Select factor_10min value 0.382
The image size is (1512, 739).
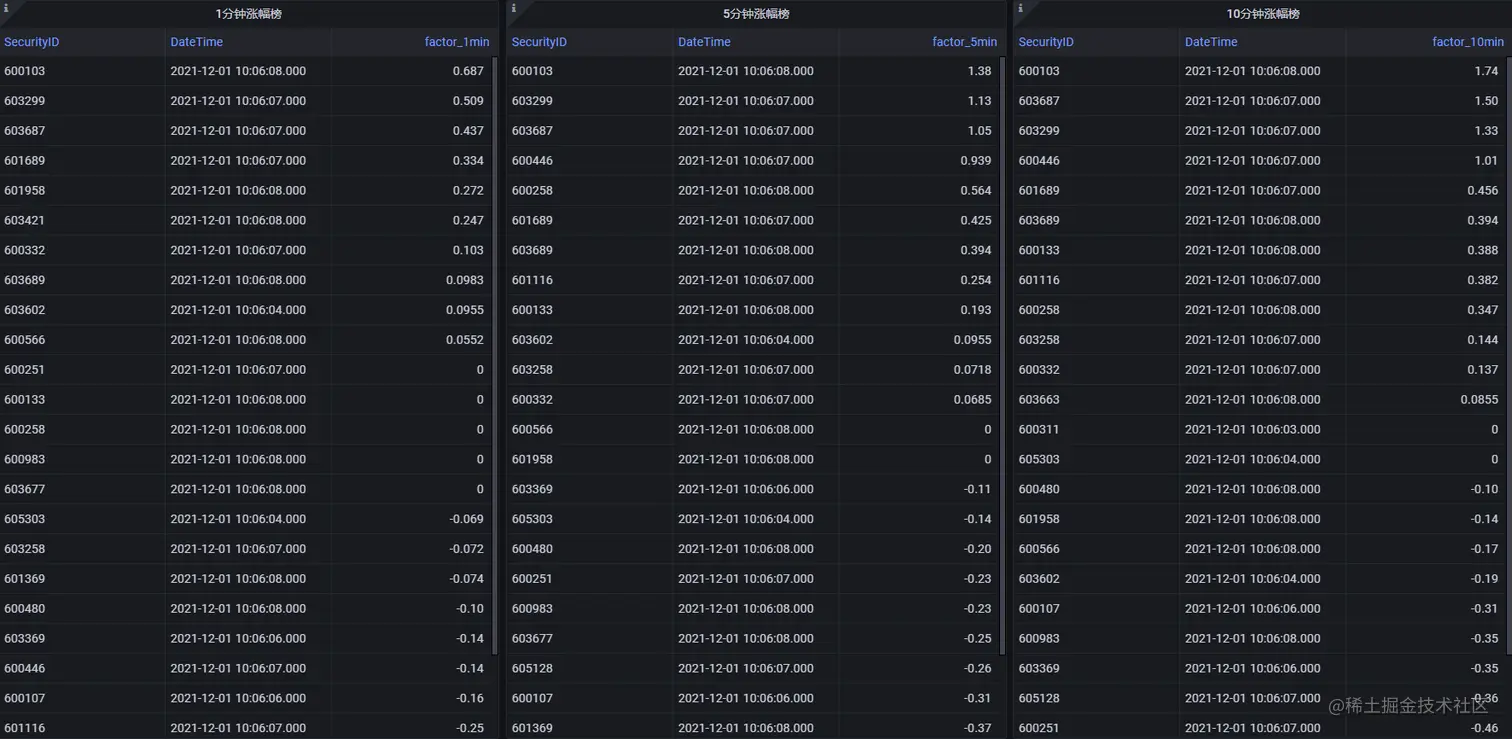tap(1482, 281)
